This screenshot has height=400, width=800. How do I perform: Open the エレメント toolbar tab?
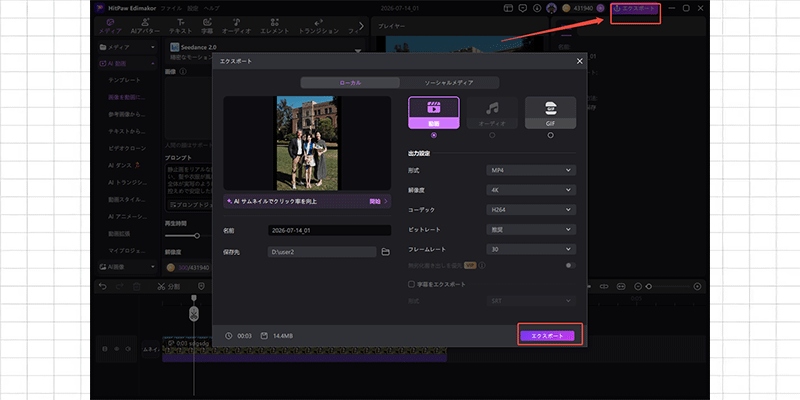point(275,27)
